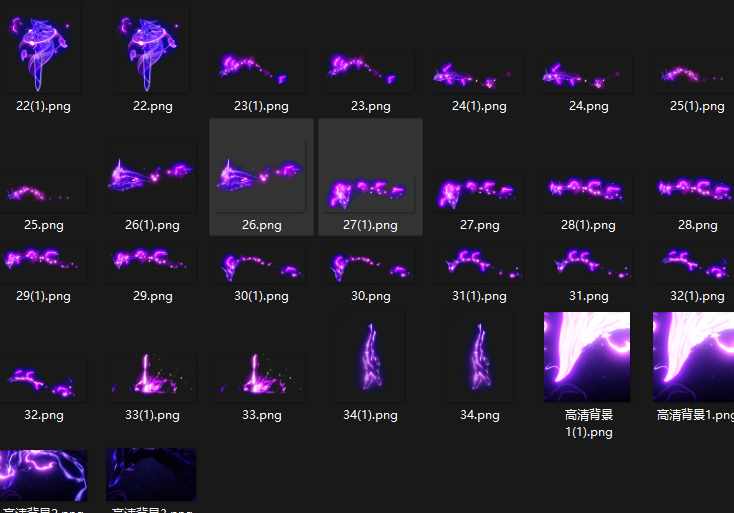Select the 33(1).png splash effect thumbnail
This screenshot has width=734, height=513.
coord(152,377)
